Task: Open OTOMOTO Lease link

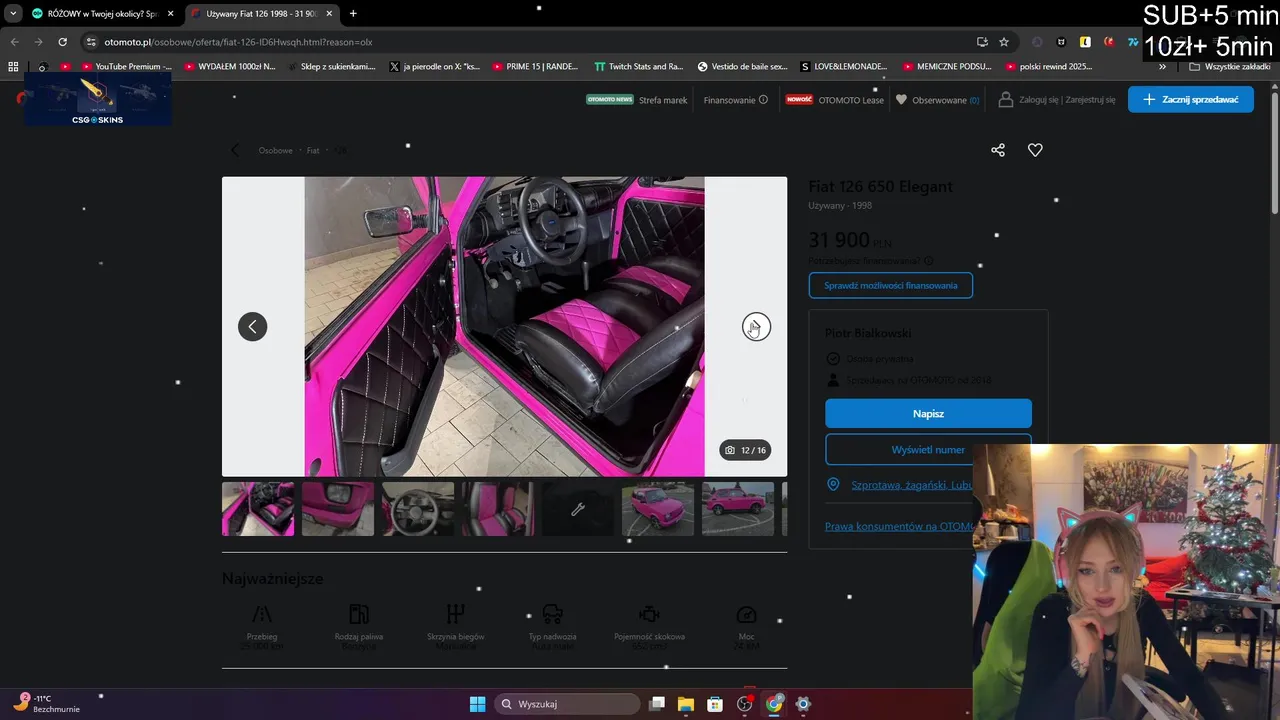Action: [x=835, y=100]
